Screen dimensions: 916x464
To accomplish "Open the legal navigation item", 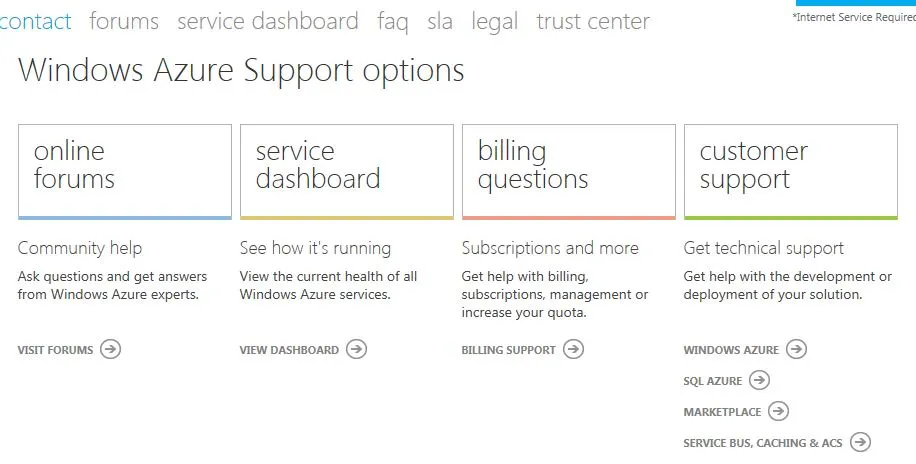I will [x=495, y=21].
